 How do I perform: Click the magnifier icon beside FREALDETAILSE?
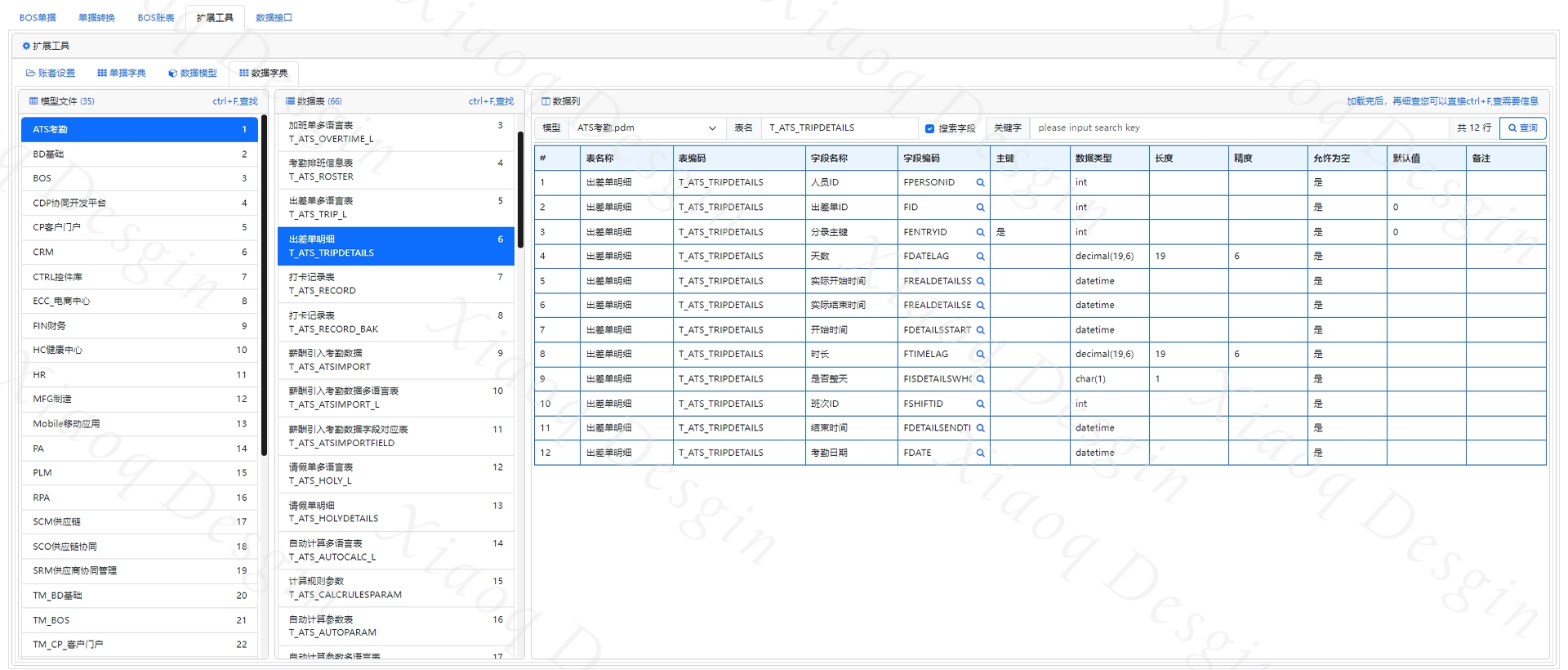click(980, 306)
